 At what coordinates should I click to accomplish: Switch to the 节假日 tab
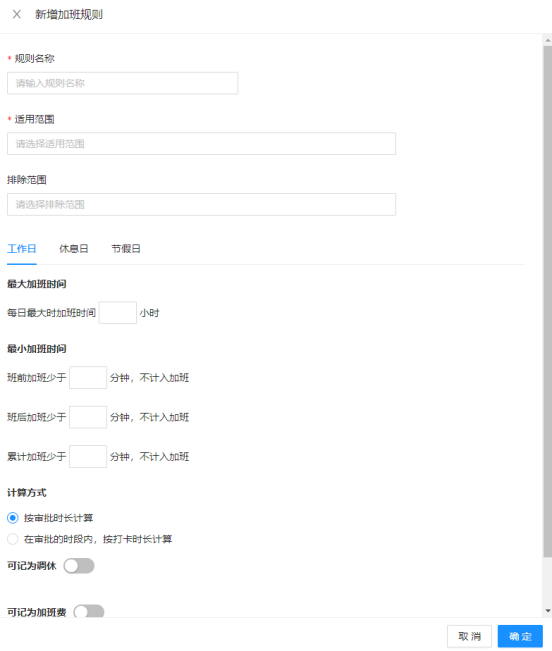click(x=126, y=249)
